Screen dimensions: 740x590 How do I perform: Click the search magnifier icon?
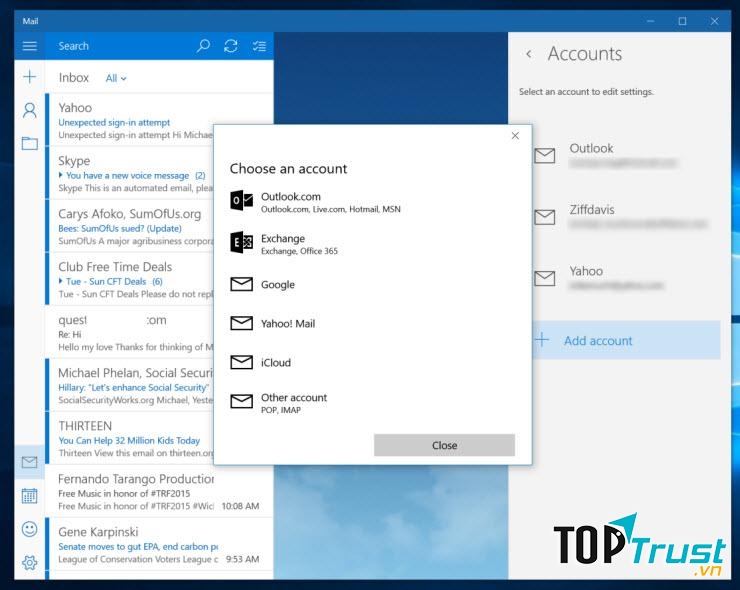[203, 46]
